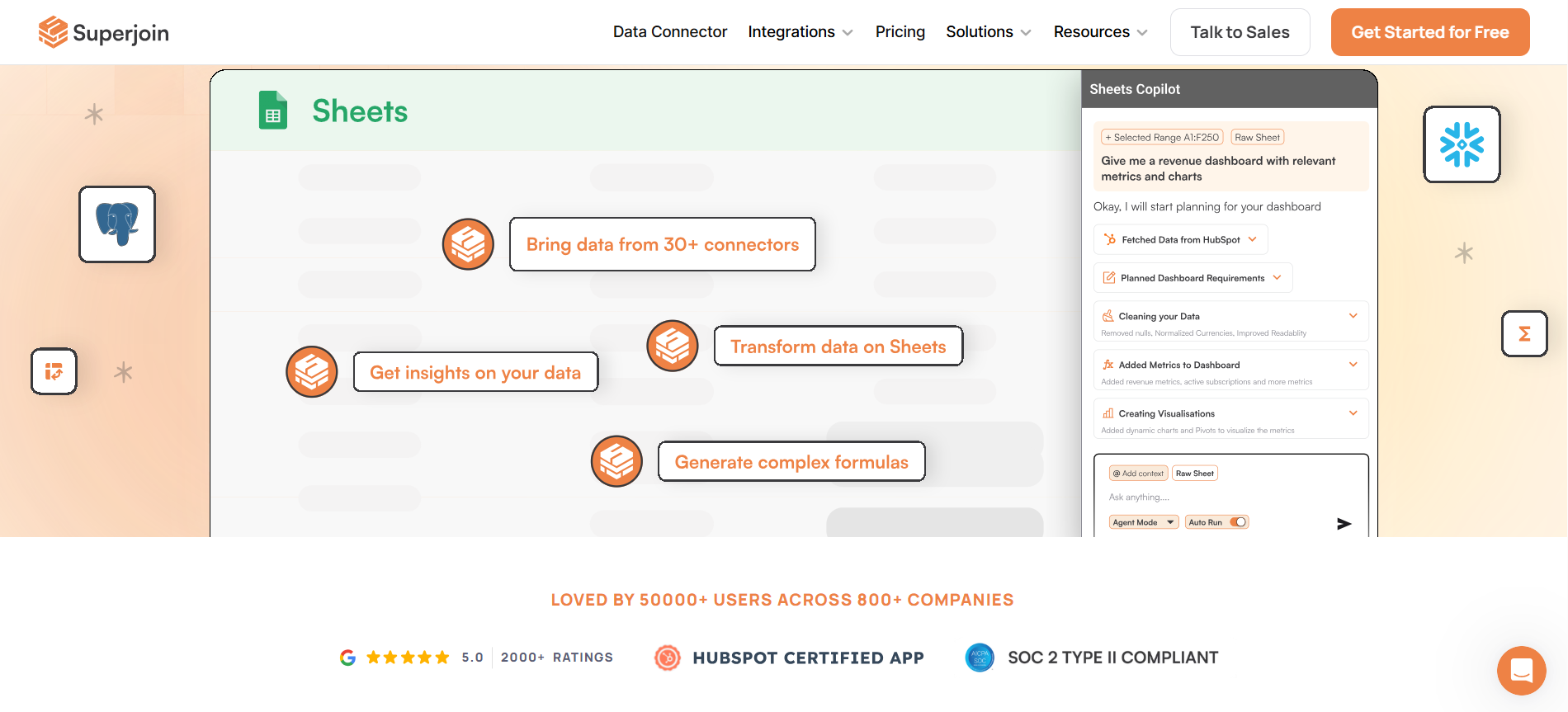Click Get insights on your data label
Screen dimensions: 1568x712
pyautogui.click(x=475, y=372)
